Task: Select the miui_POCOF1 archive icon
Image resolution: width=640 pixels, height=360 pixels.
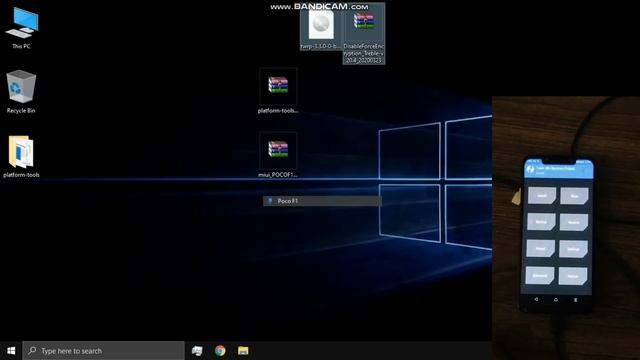Action: point(278,155)
